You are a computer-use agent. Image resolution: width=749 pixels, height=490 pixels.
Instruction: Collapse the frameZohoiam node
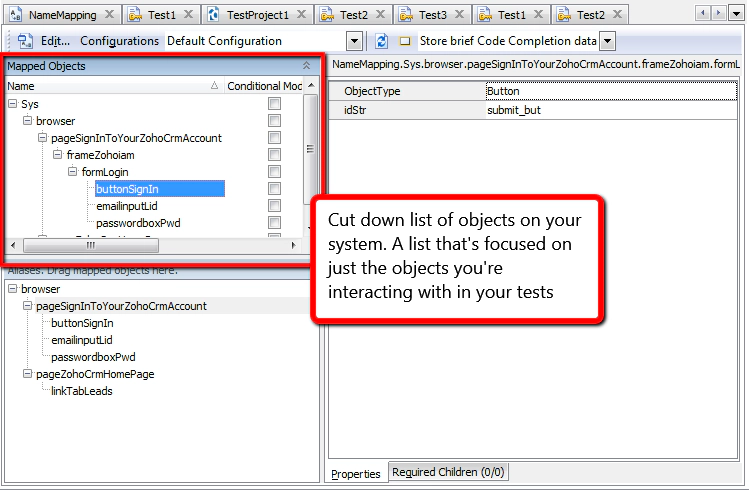point(58,154)
